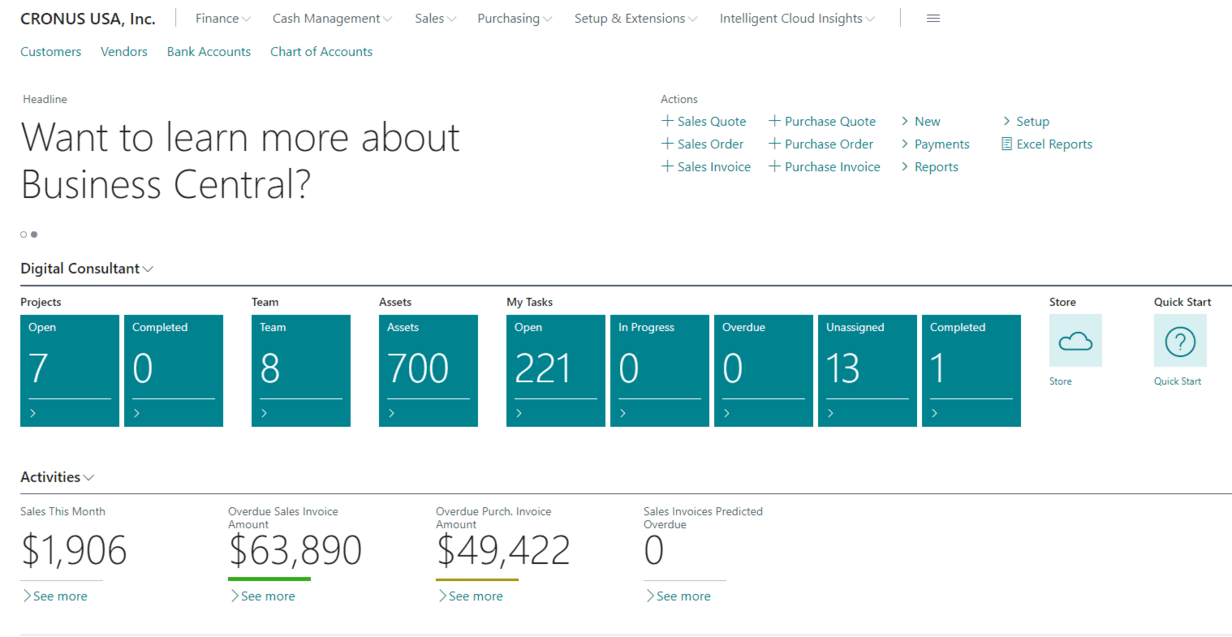The height and width of the screenshot is (637, 1232).
Task: Create a new Sales Quote
Action: click(x=704, y=121)
